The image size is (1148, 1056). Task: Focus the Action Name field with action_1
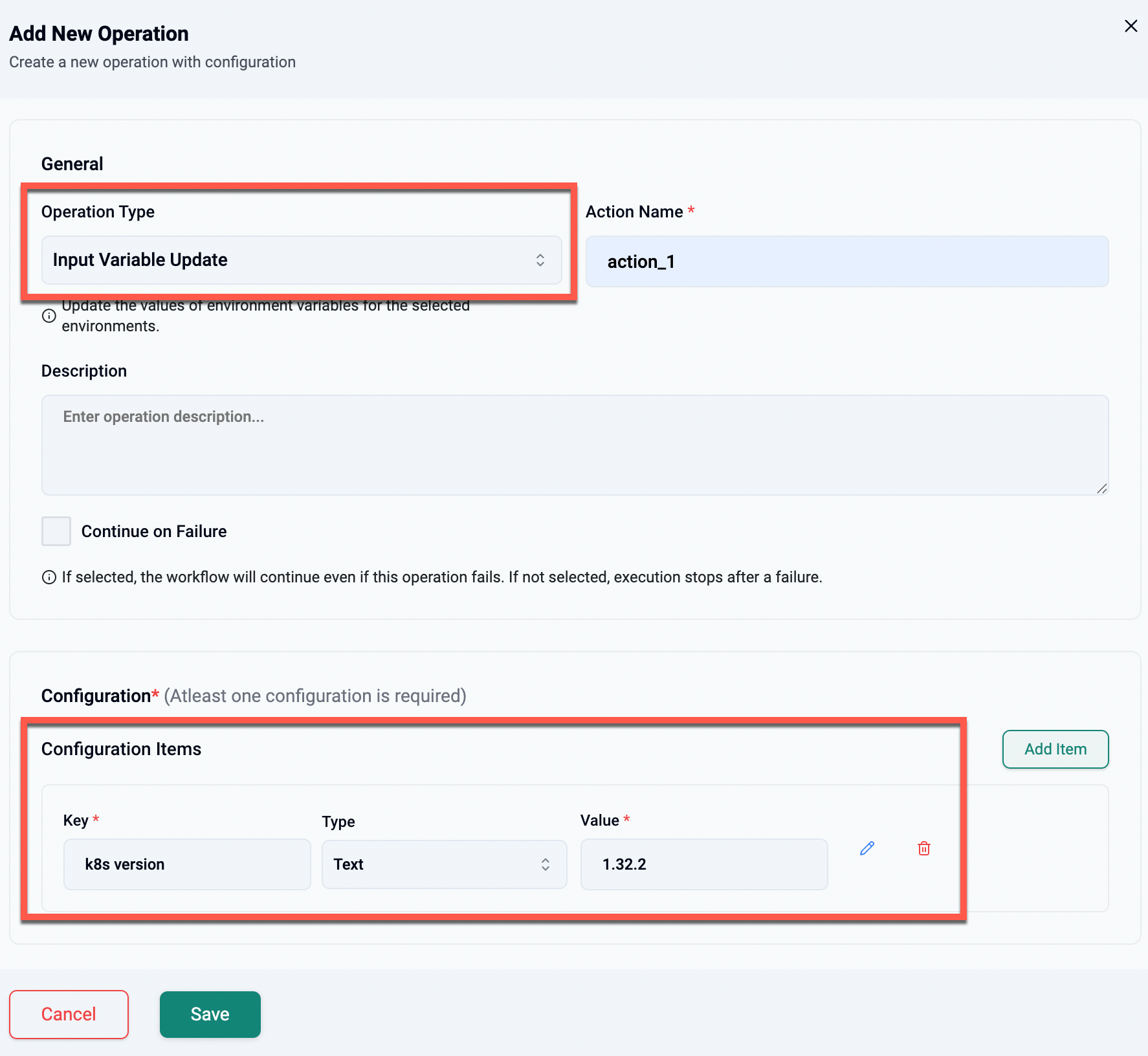[846, 261]
